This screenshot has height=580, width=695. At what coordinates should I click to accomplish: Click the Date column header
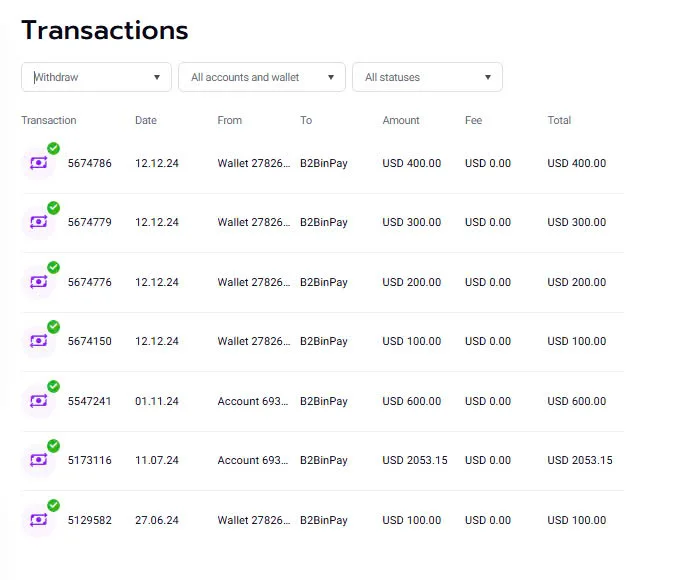click(146, 120)
